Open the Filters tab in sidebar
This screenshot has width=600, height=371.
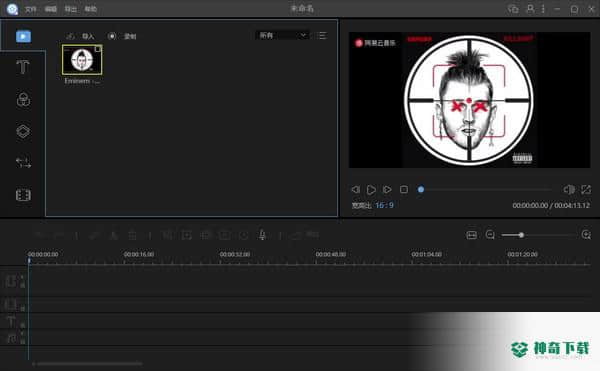[x=23, y=100]
